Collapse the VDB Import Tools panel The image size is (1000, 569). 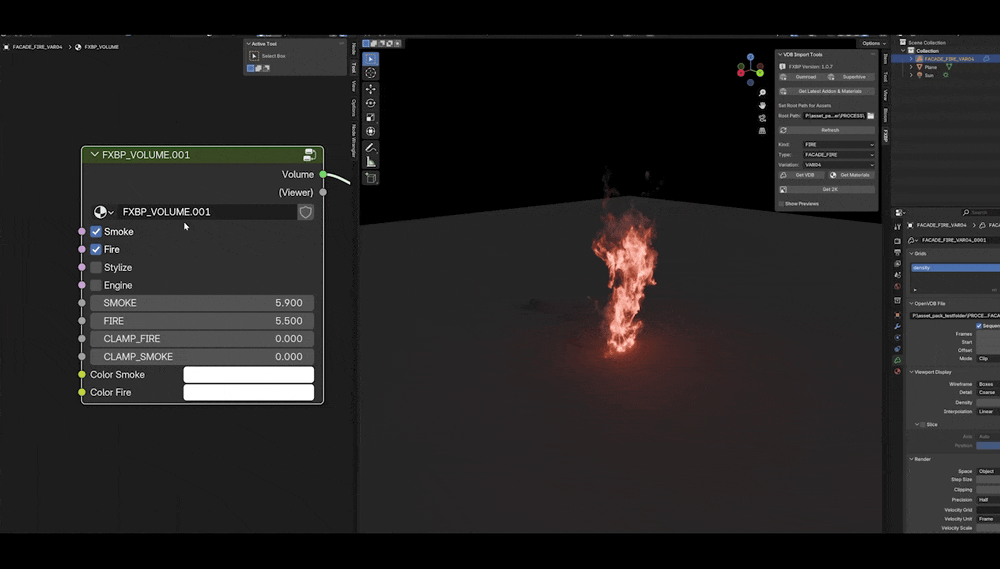(780, 55)
